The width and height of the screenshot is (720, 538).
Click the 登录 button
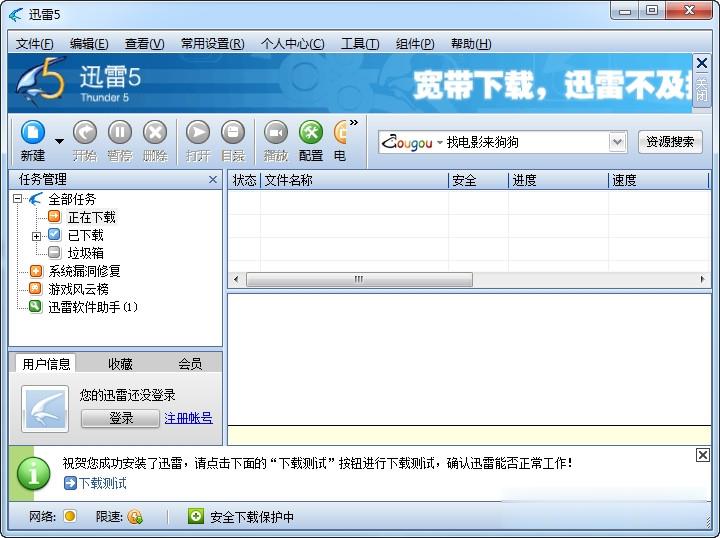(x=121, y=418)
